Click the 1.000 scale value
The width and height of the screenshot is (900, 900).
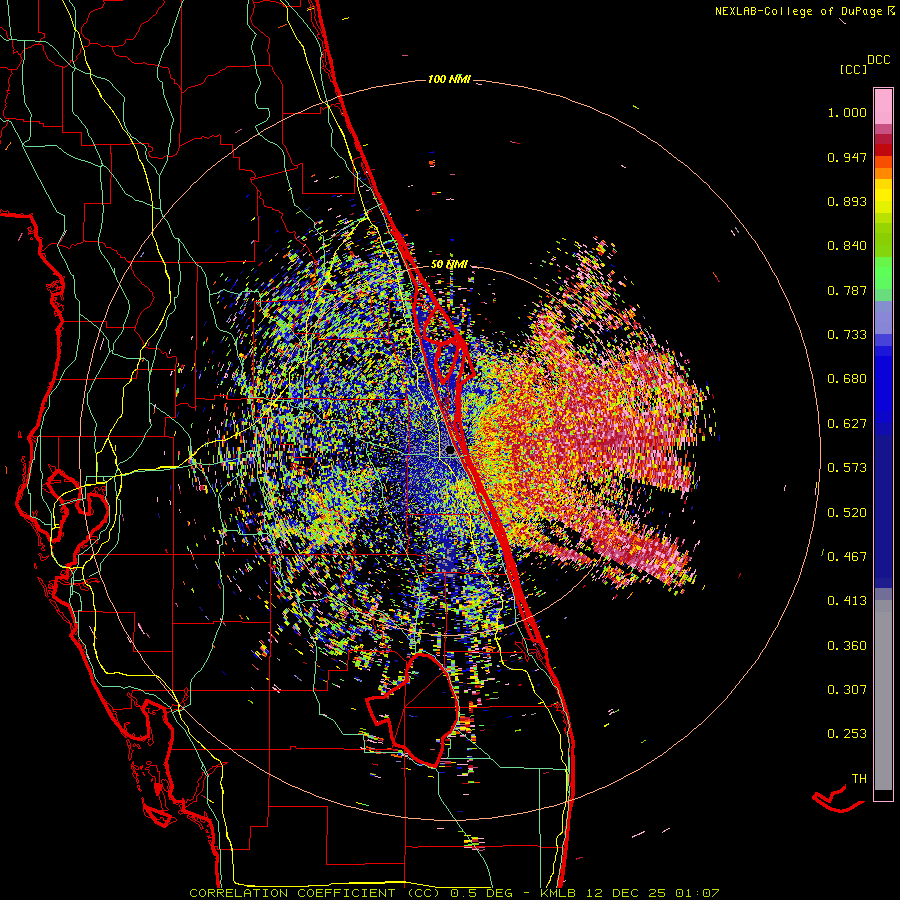click(x=847, y=112)
